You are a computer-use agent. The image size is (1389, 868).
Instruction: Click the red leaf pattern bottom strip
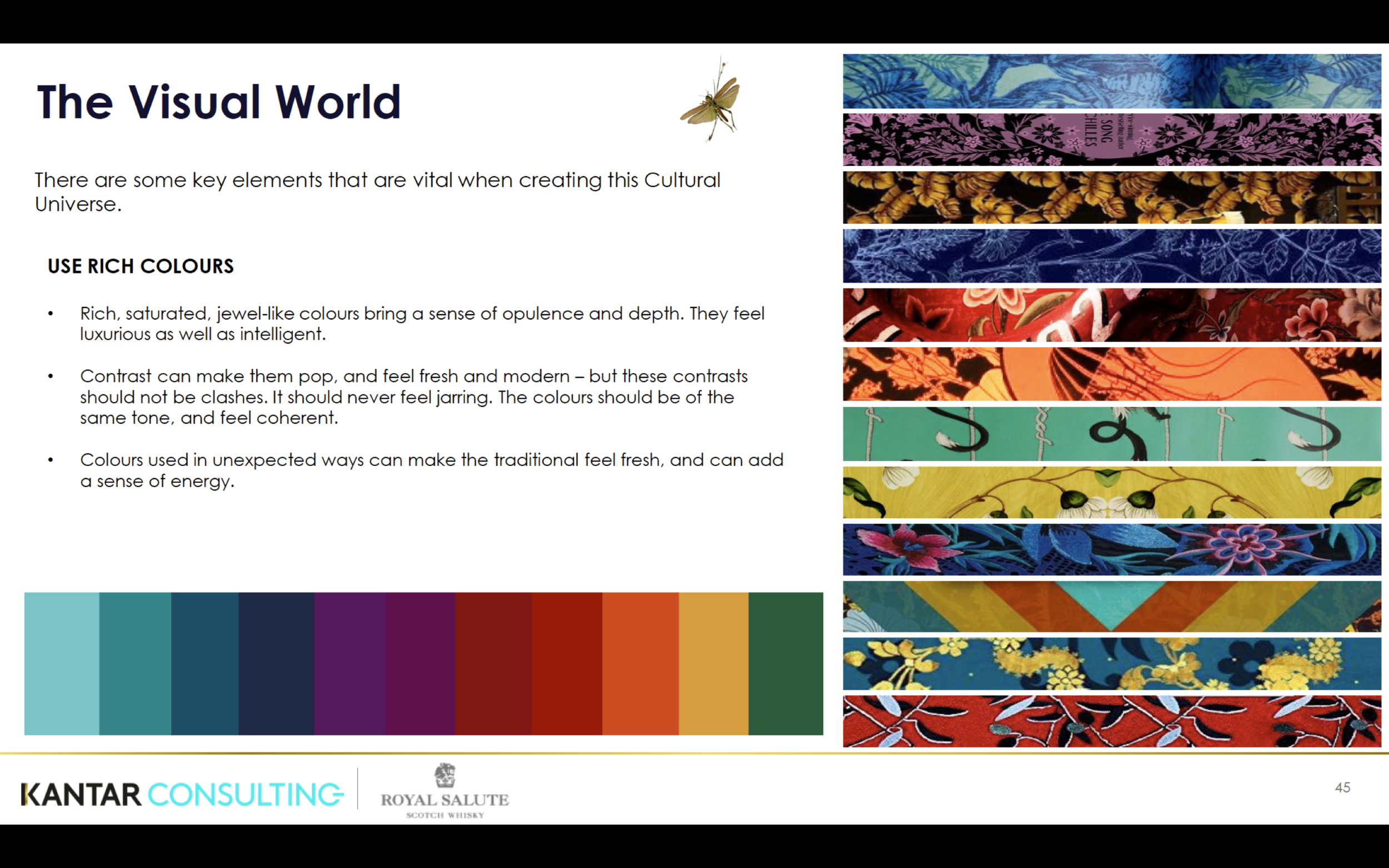click(1112, 721)
